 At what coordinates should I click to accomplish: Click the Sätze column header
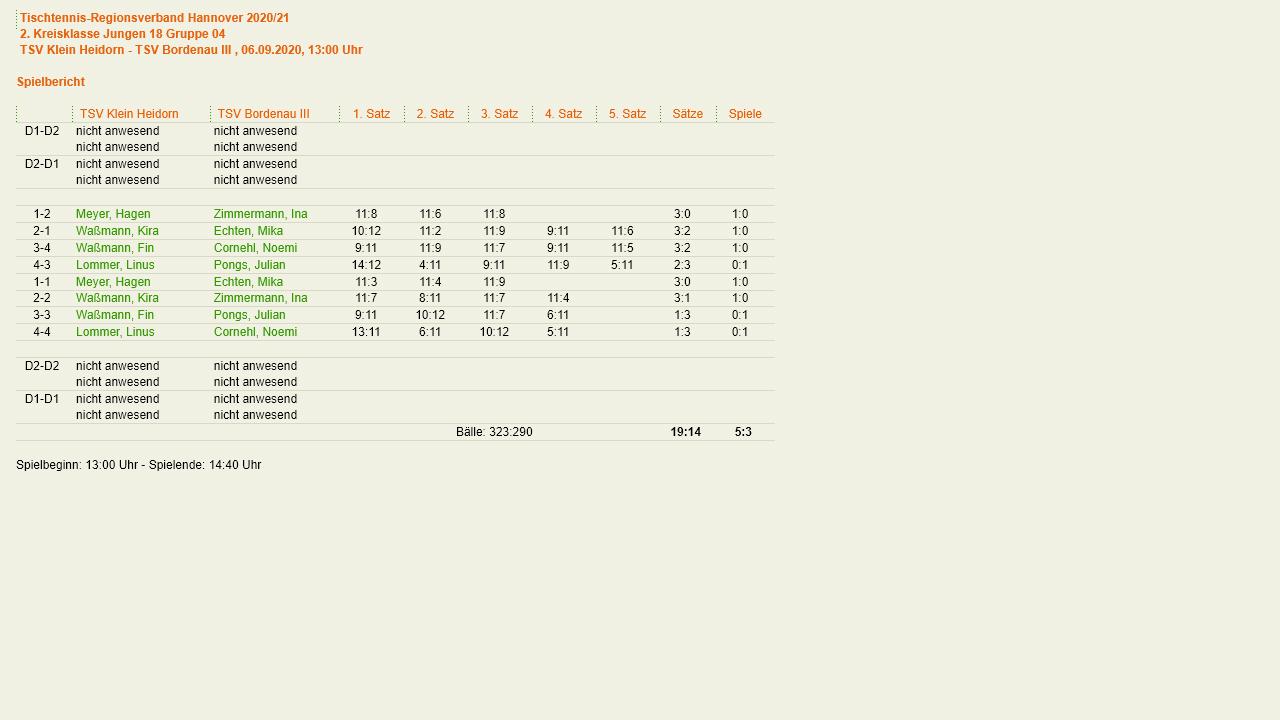[x=687, y=114]
